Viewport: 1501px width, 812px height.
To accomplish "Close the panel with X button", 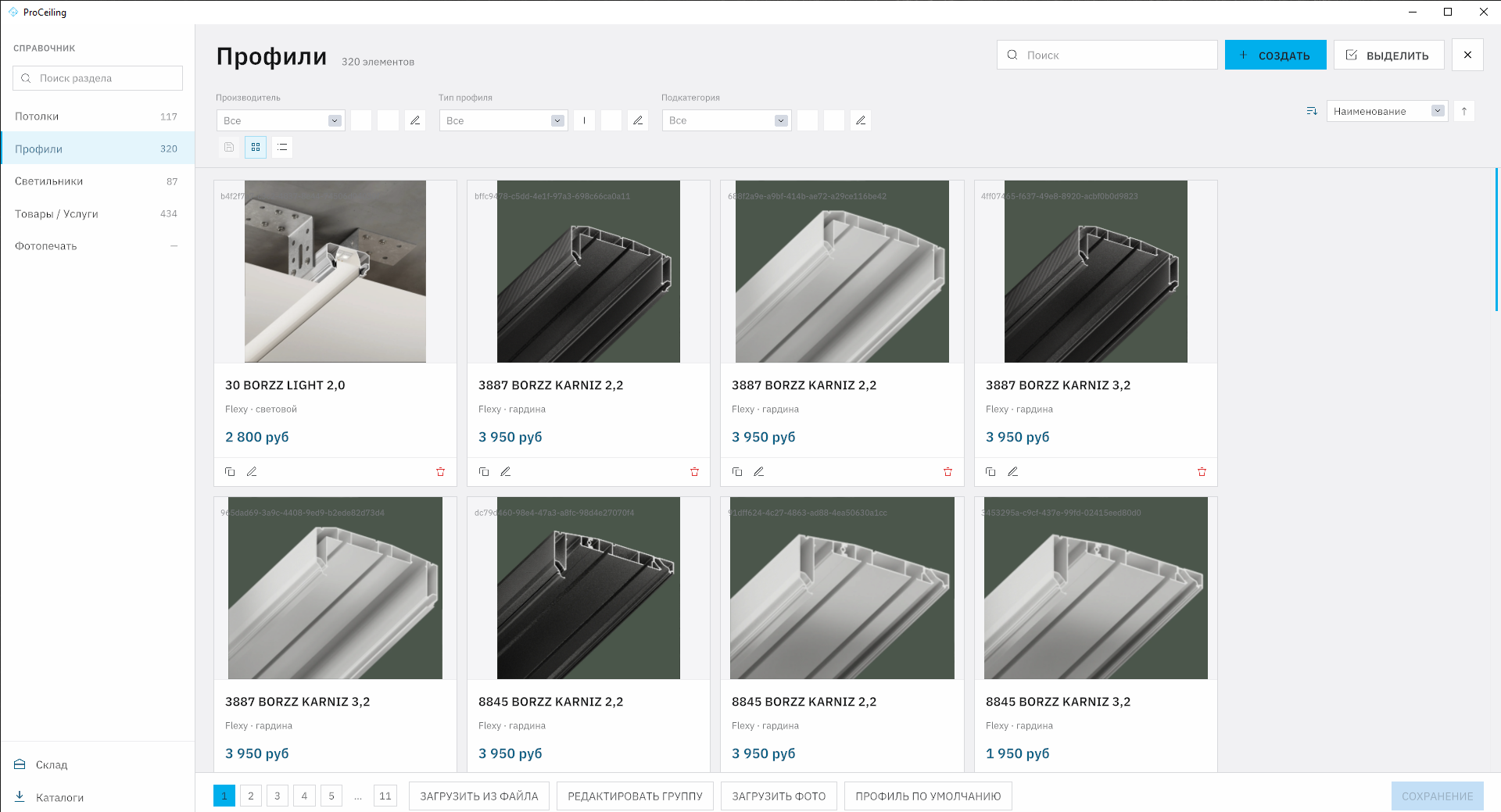I will (x=1467, y=55).
